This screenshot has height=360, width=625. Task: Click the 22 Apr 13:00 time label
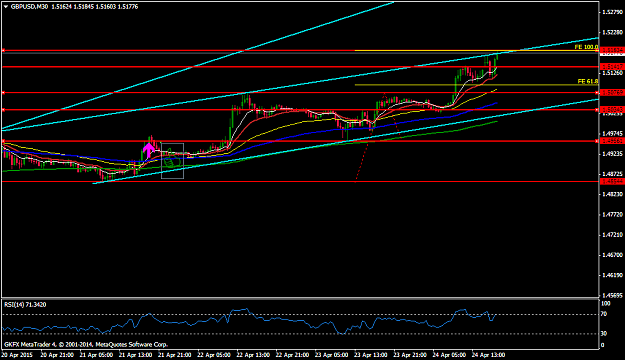click(253, 355)
